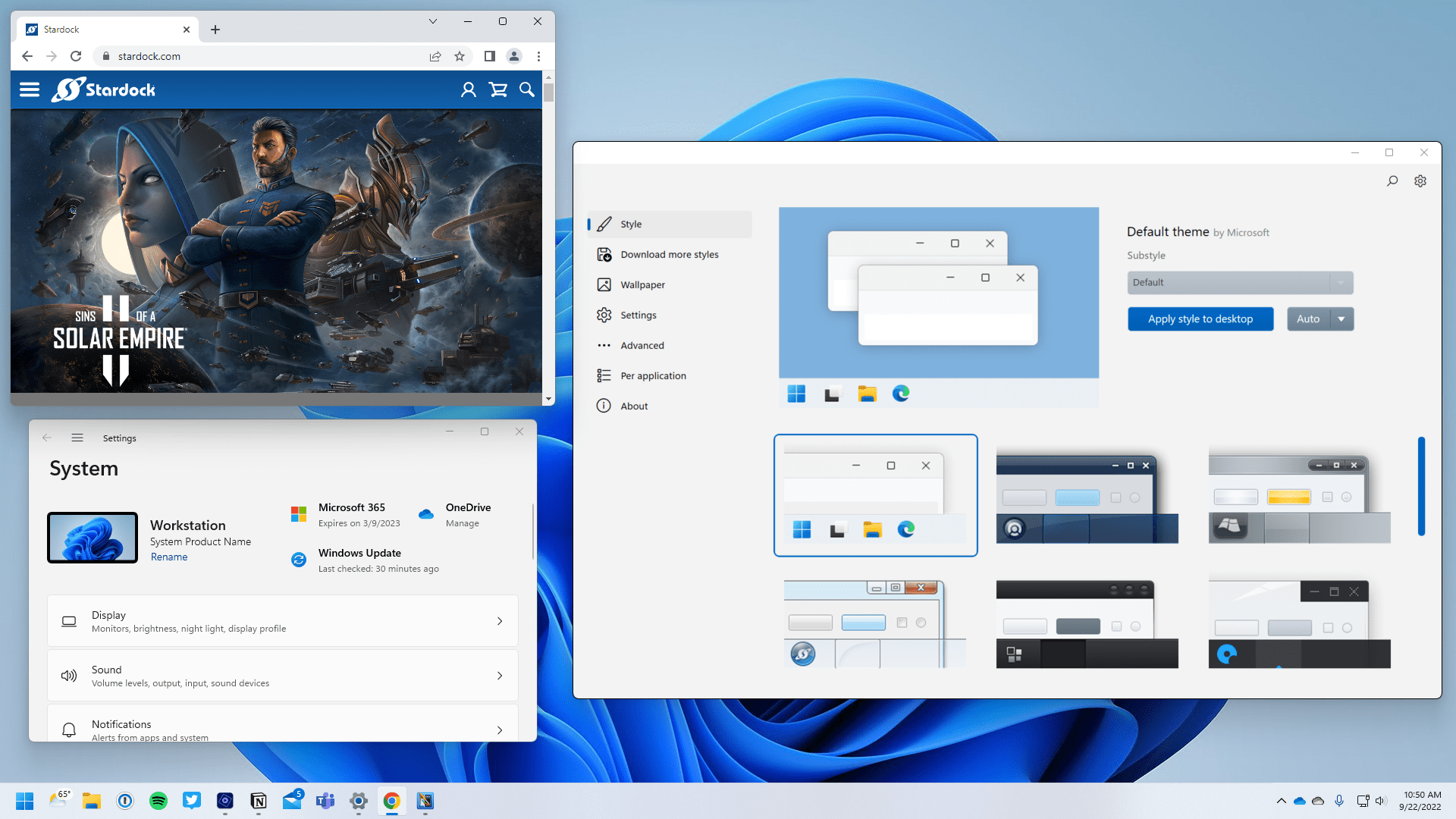Viewport: 1456px width, 819px height.
Task: Launch Spotify from taskbar
Action: [158, 801]
